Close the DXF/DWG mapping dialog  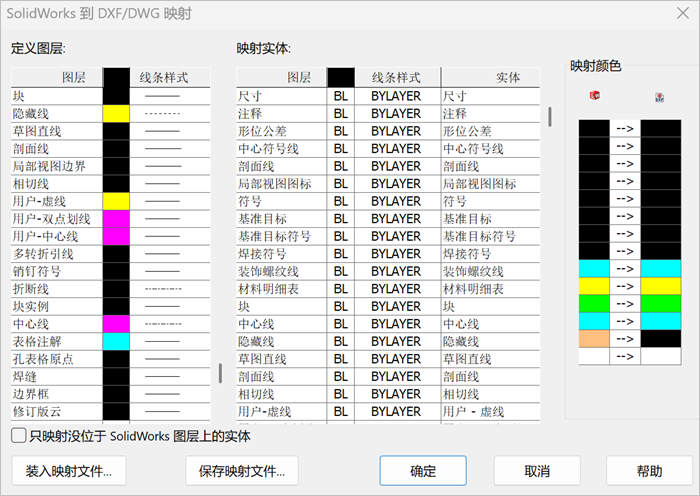683,13
